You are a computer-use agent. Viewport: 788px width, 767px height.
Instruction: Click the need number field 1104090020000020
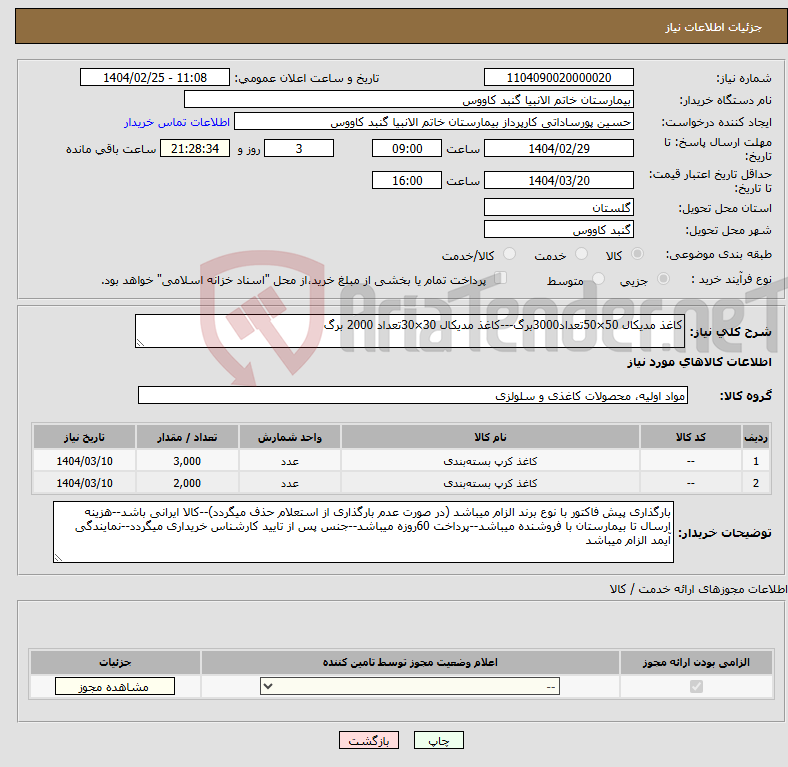pyautogui.click(x=558, y=77)
